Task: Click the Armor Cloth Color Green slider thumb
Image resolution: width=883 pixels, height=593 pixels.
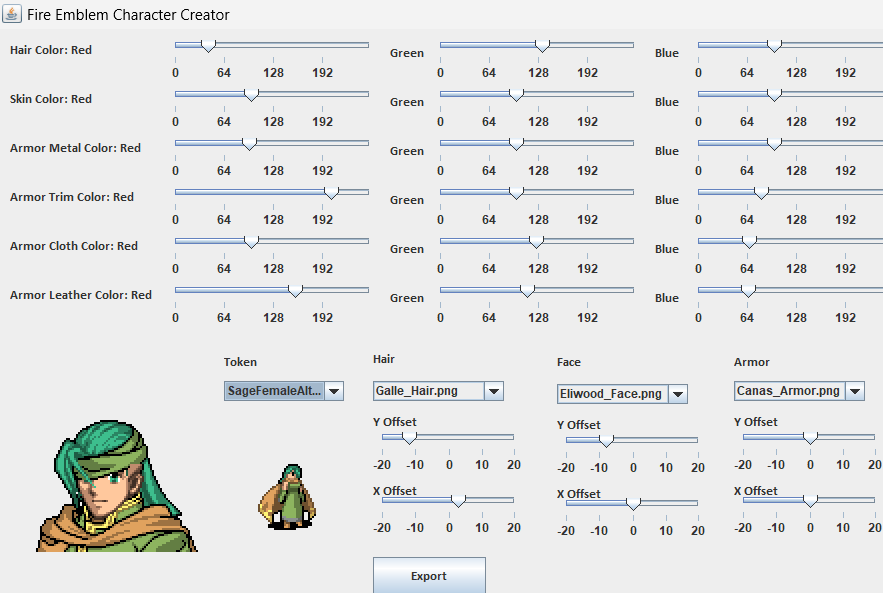Action: pyautogui.click(x=537, y=242)
